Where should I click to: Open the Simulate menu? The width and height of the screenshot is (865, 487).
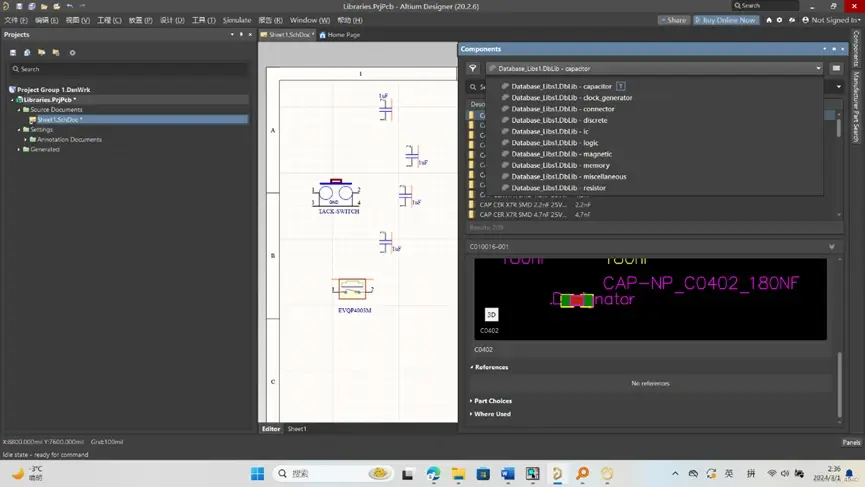tap(237, 20)
